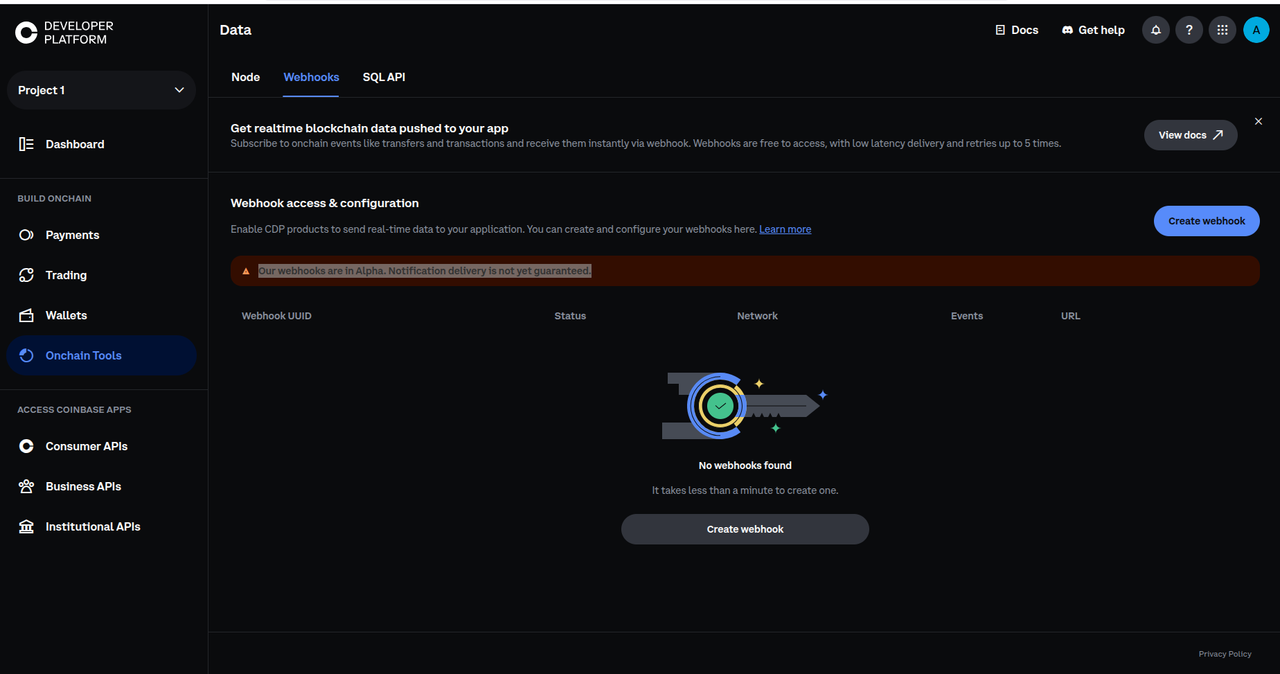Click the gray Create webhook button

(745, 529)
